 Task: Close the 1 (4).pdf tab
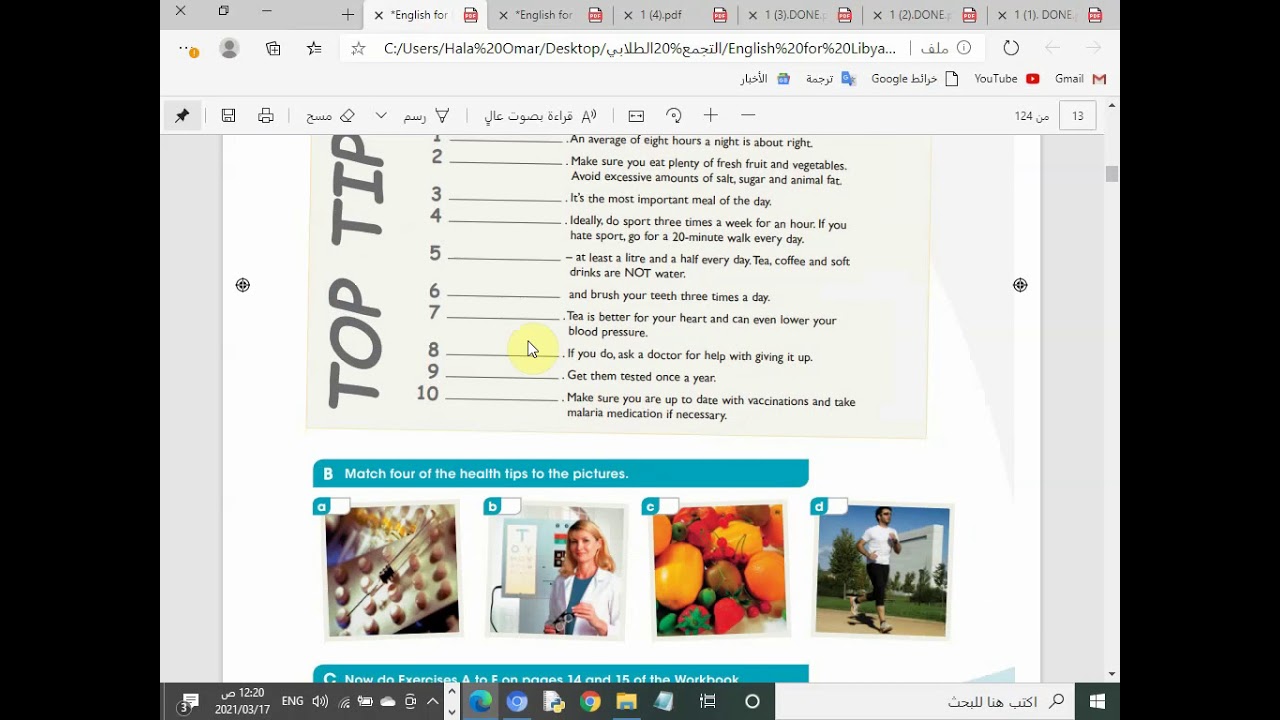point(629,15)
